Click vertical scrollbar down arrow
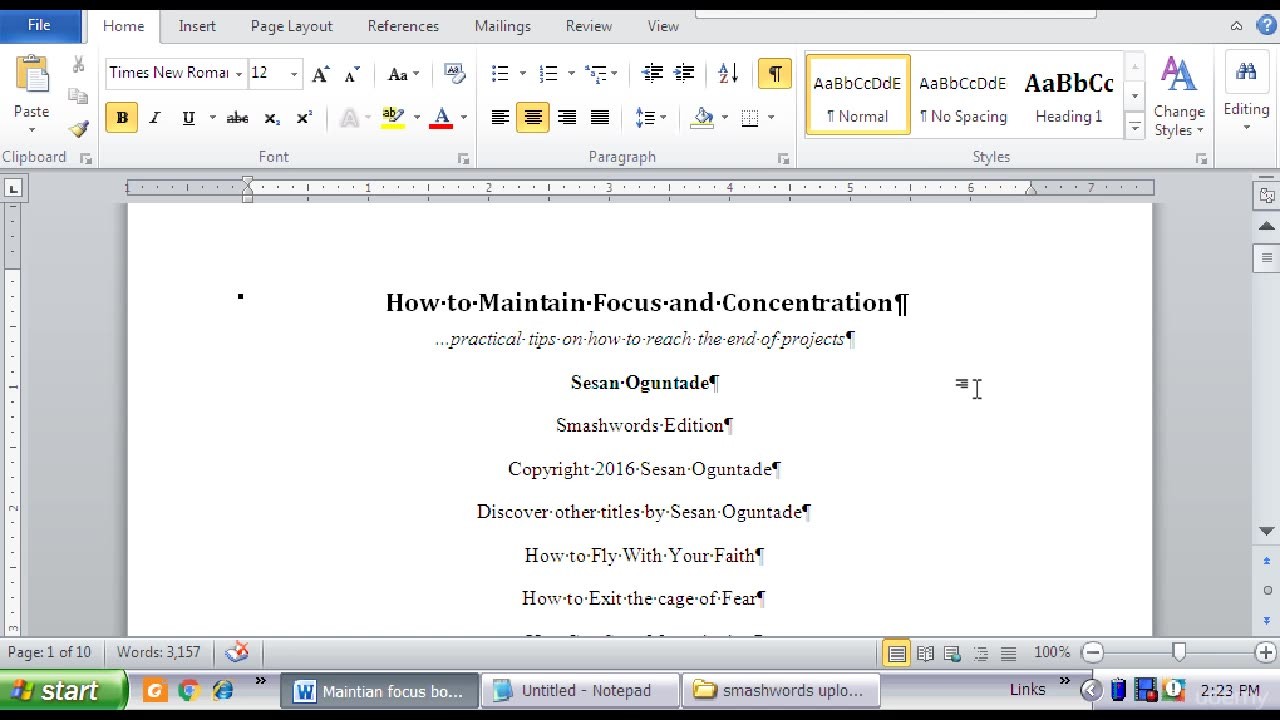 click(x=1267, y=532)
